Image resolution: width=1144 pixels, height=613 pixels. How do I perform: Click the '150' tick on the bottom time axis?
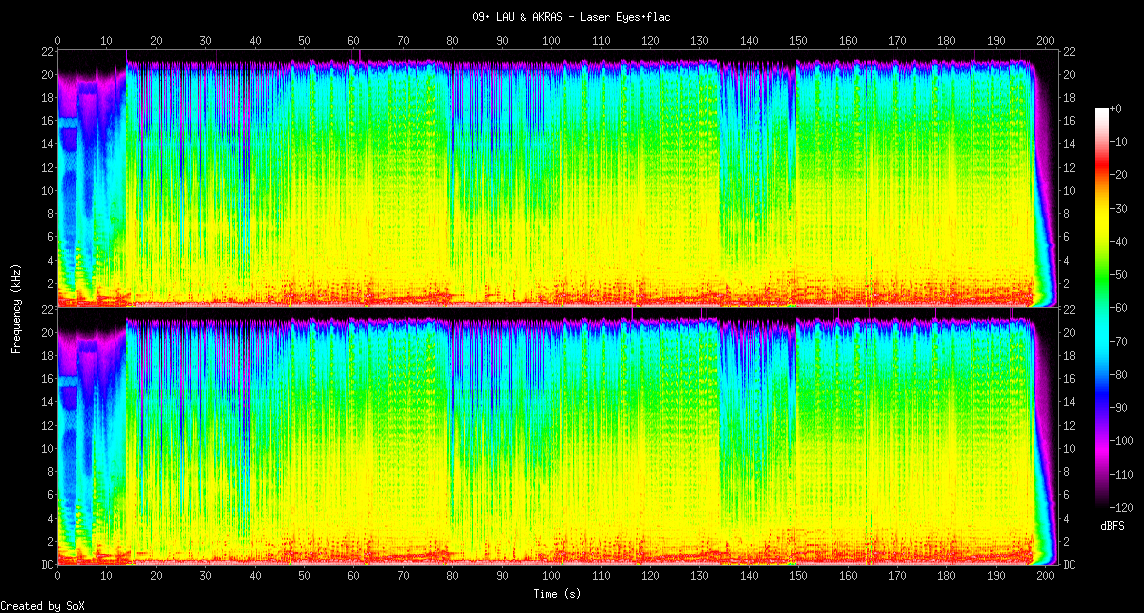click(798, 577)
